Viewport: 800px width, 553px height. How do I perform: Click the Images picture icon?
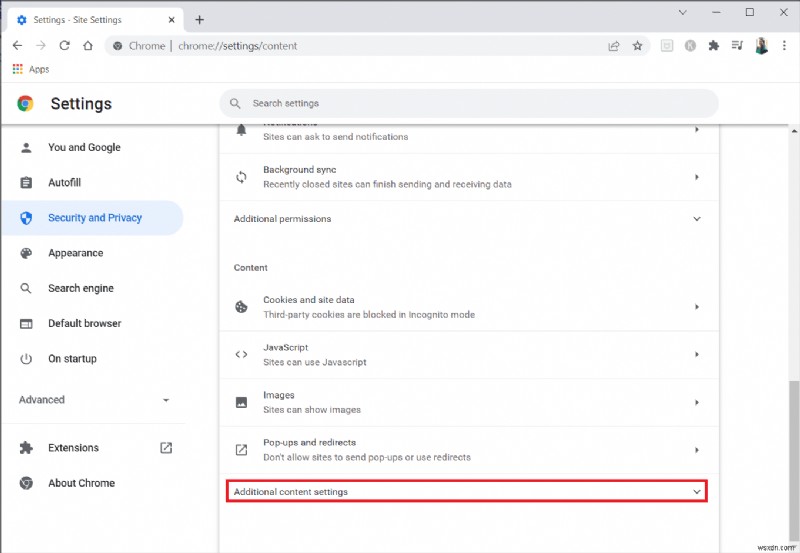[x=241, y=403]
